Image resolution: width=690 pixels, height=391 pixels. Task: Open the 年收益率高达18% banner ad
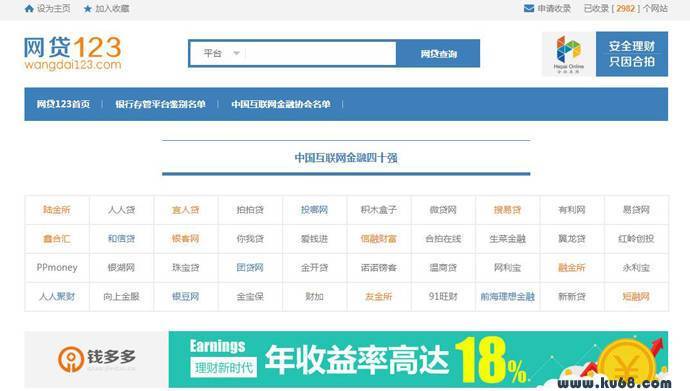coord(418,359)
